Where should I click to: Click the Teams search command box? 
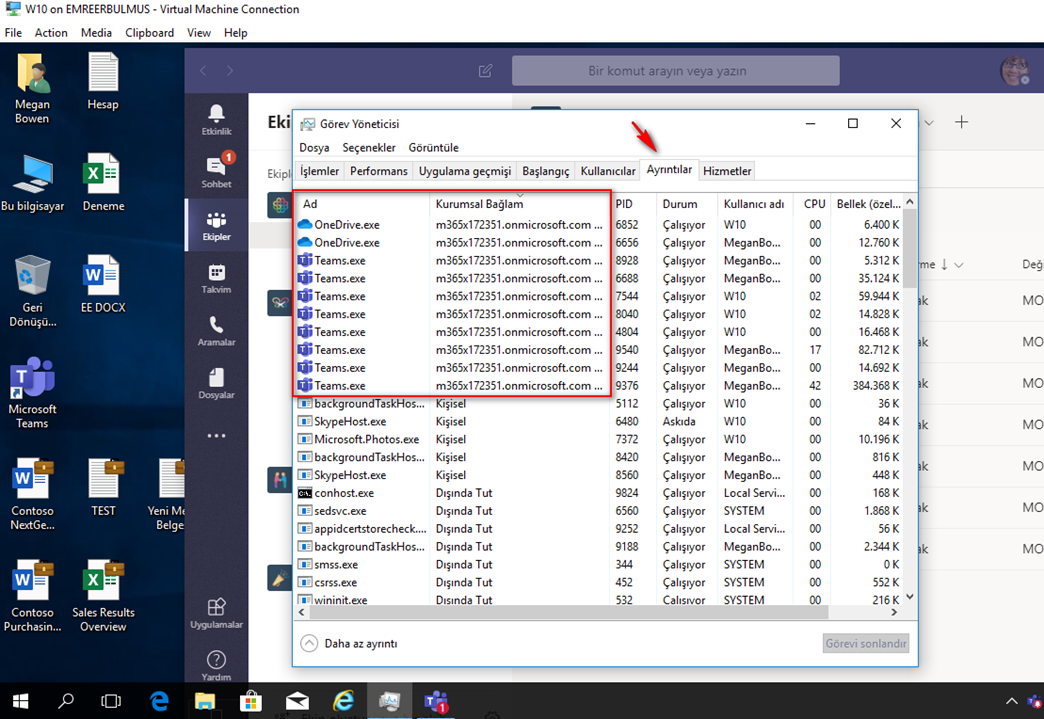click(675, 71)
